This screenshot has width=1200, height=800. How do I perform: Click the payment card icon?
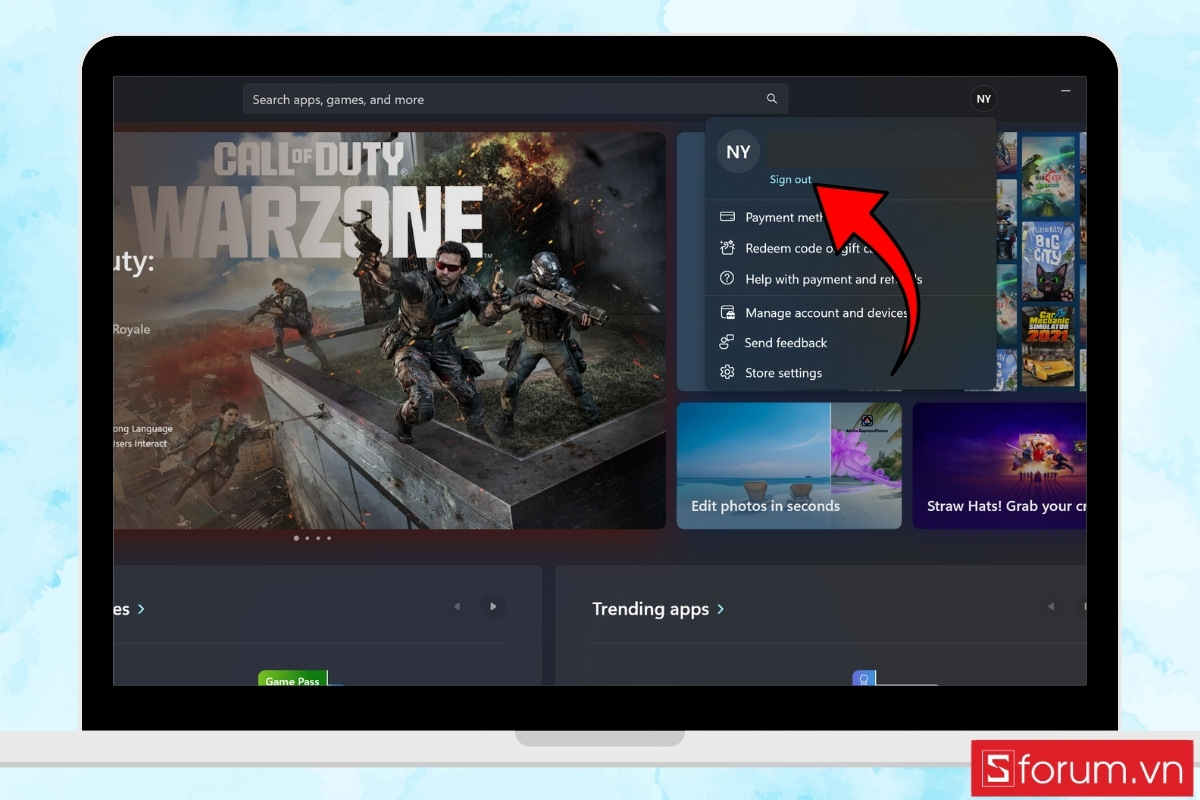[x=727, y=217]
